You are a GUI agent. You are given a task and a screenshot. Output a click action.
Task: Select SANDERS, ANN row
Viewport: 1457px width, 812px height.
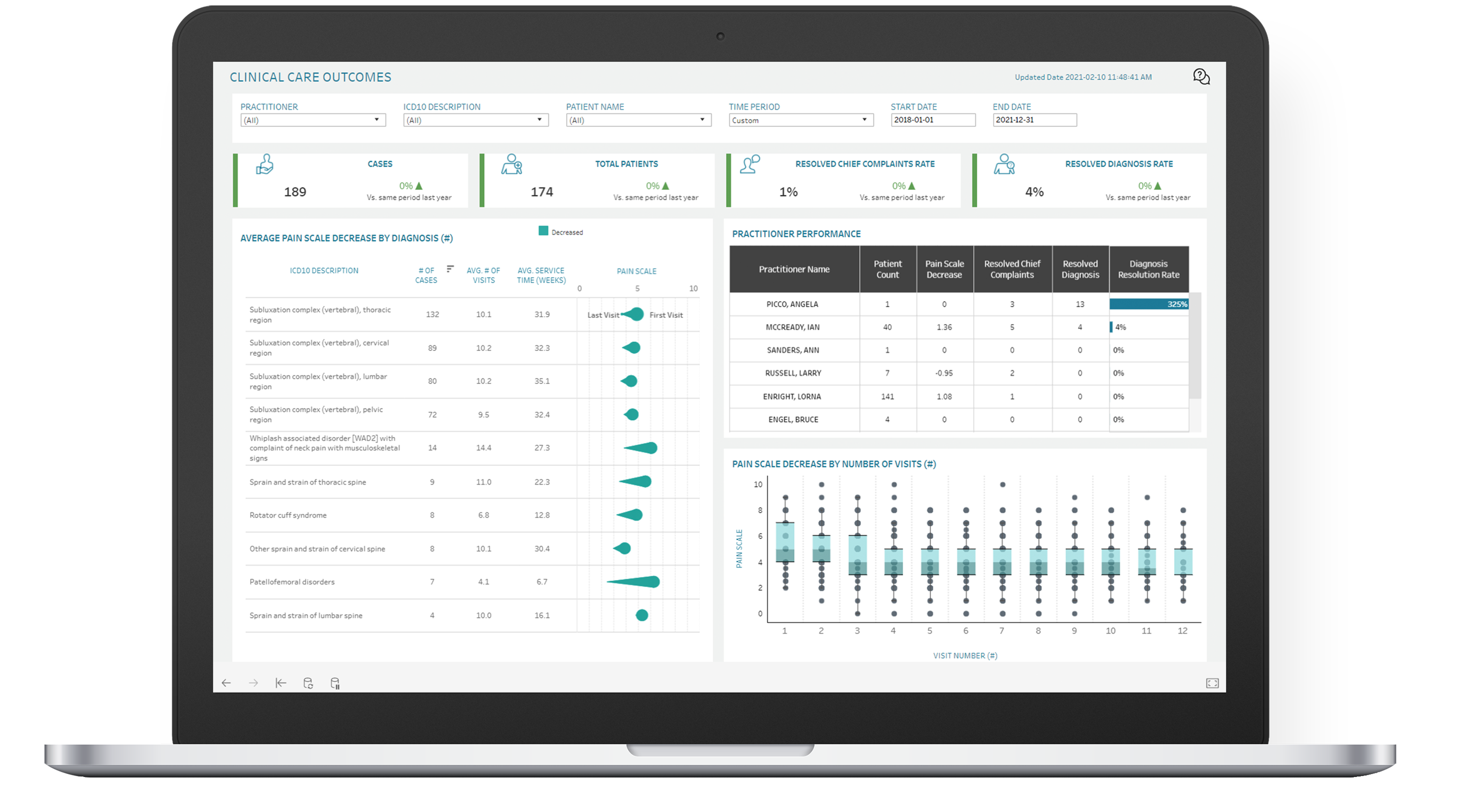(959, 350)
